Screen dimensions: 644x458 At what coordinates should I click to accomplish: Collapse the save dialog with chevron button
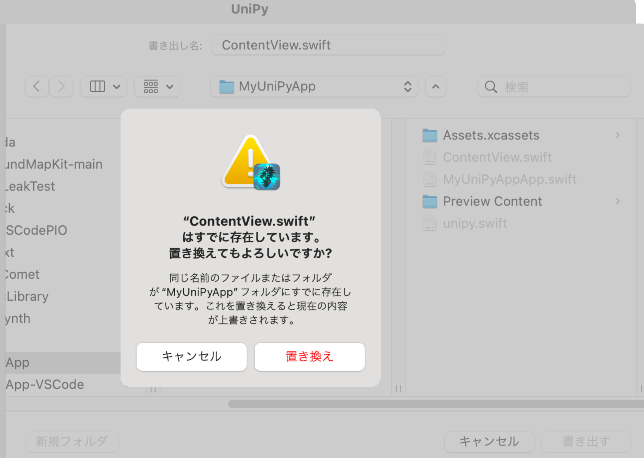tap(435, 87)
